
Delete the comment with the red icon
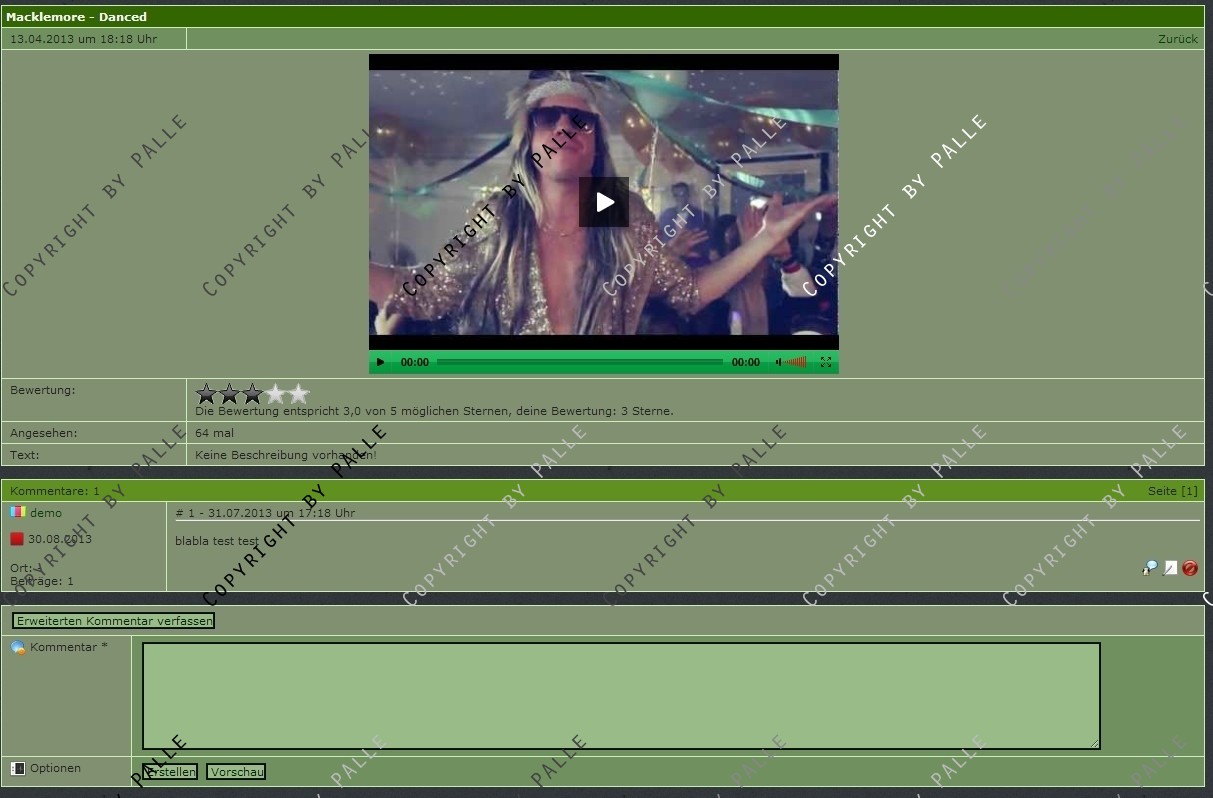click(1190, 568)
